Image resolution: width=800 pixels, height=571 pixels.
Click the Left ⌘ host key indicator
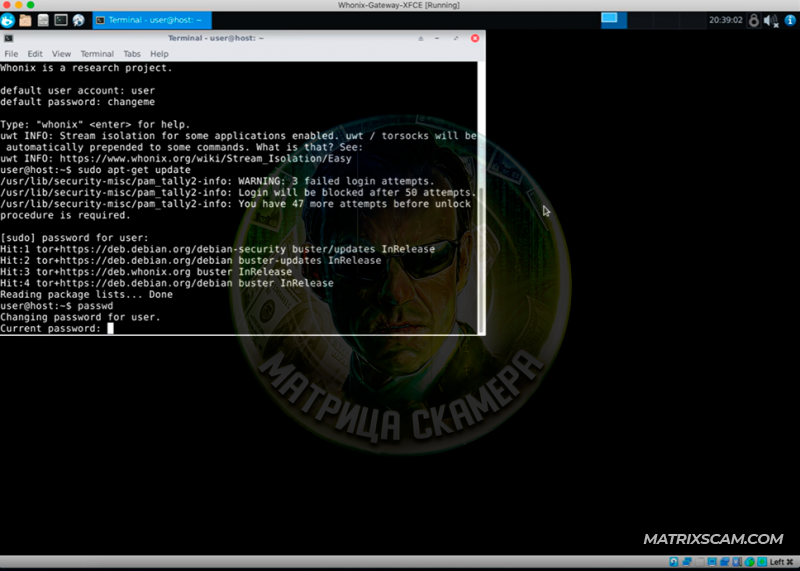tap(782, 562)
